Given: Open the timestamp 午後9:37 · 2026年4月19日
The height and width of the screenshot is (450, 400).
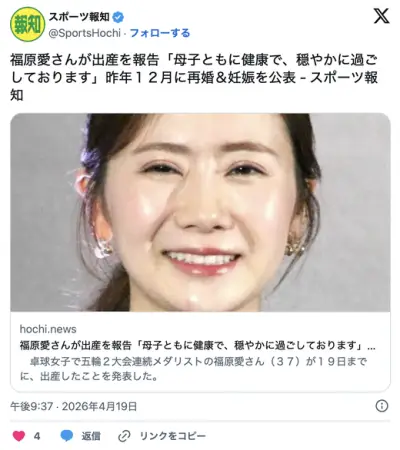Looking at the screenshot, I should pos(74,406).
